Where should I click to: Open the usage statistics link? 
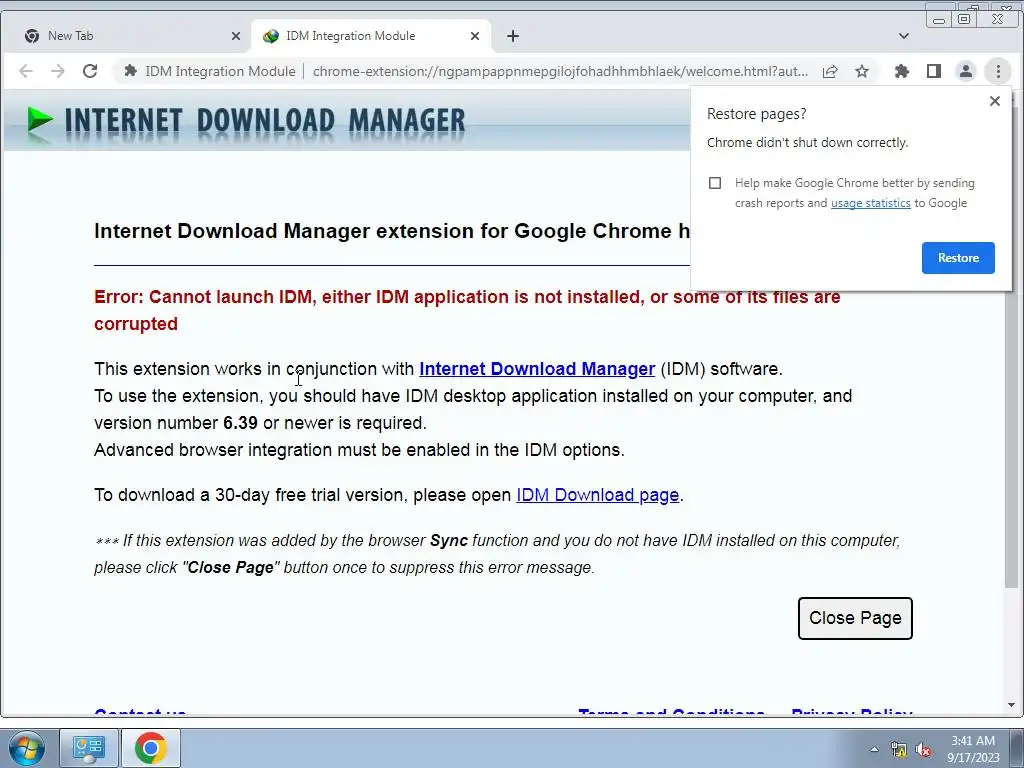871,203
